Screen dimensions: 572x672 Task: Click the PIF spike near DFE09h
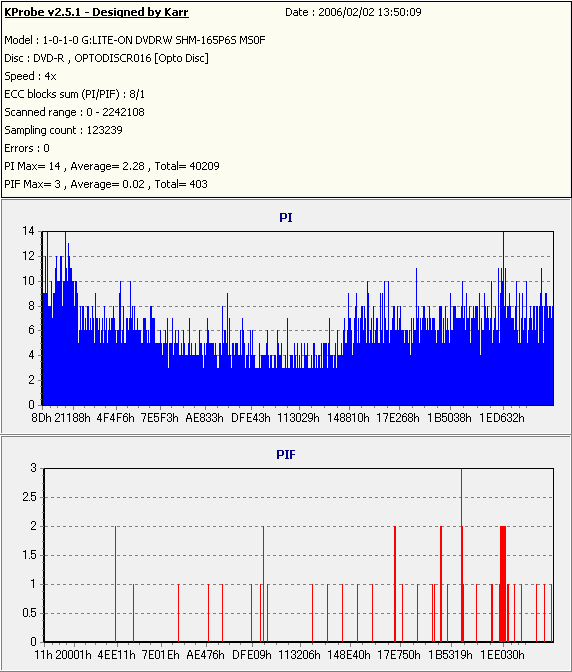click(263, 584)
